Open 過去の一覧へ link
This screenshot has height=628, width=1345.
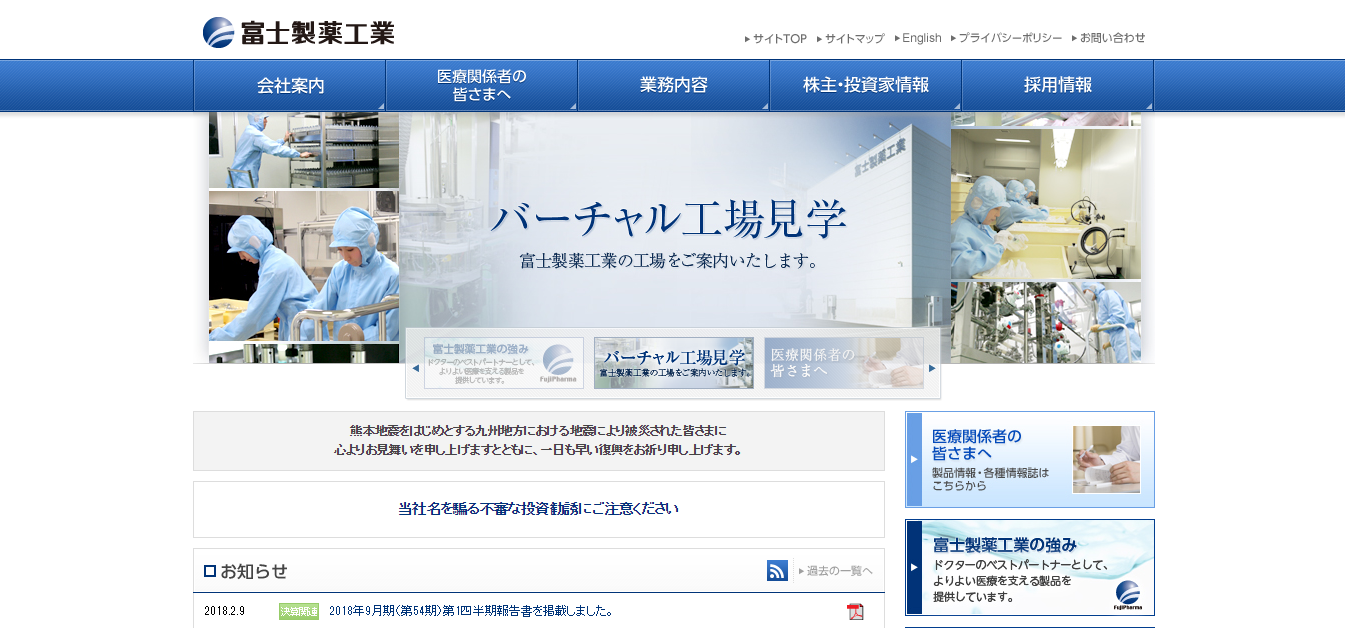click(835, 571)
